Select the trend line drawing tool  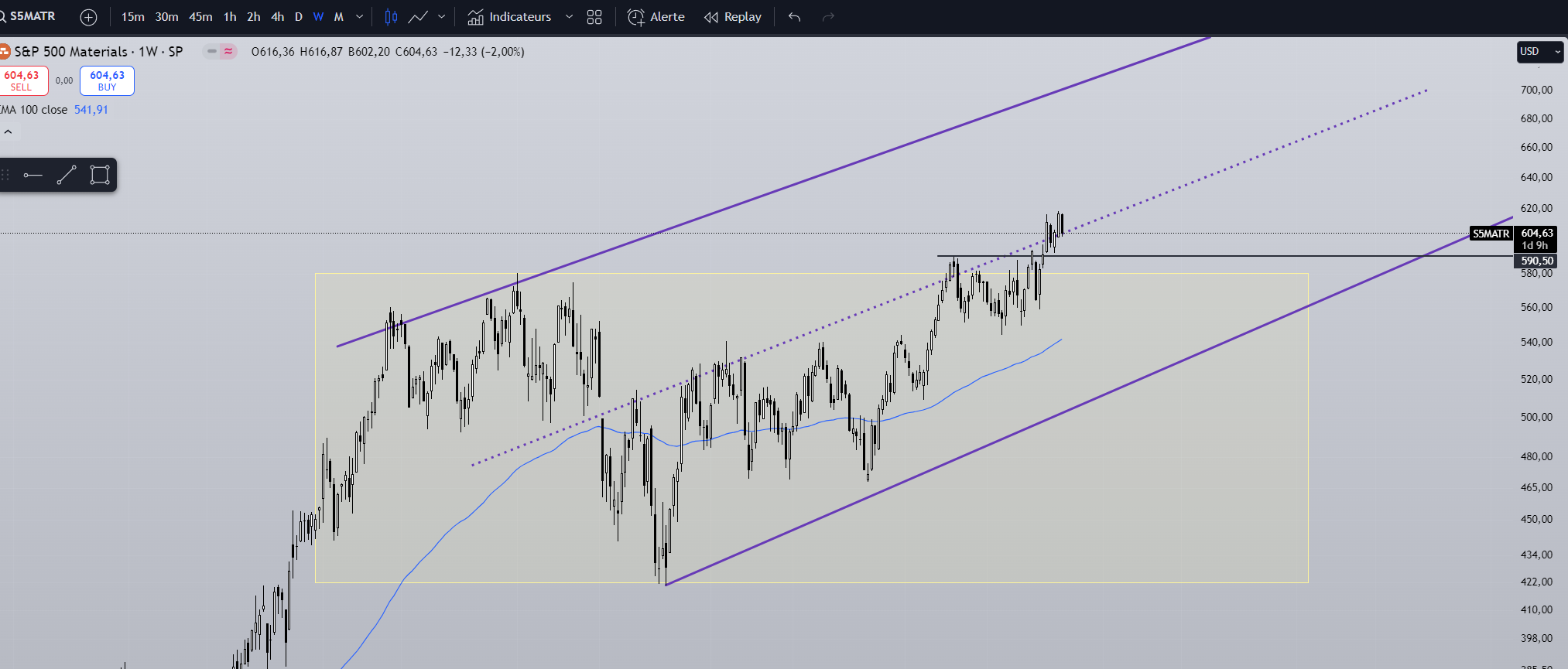coord(67,176)
